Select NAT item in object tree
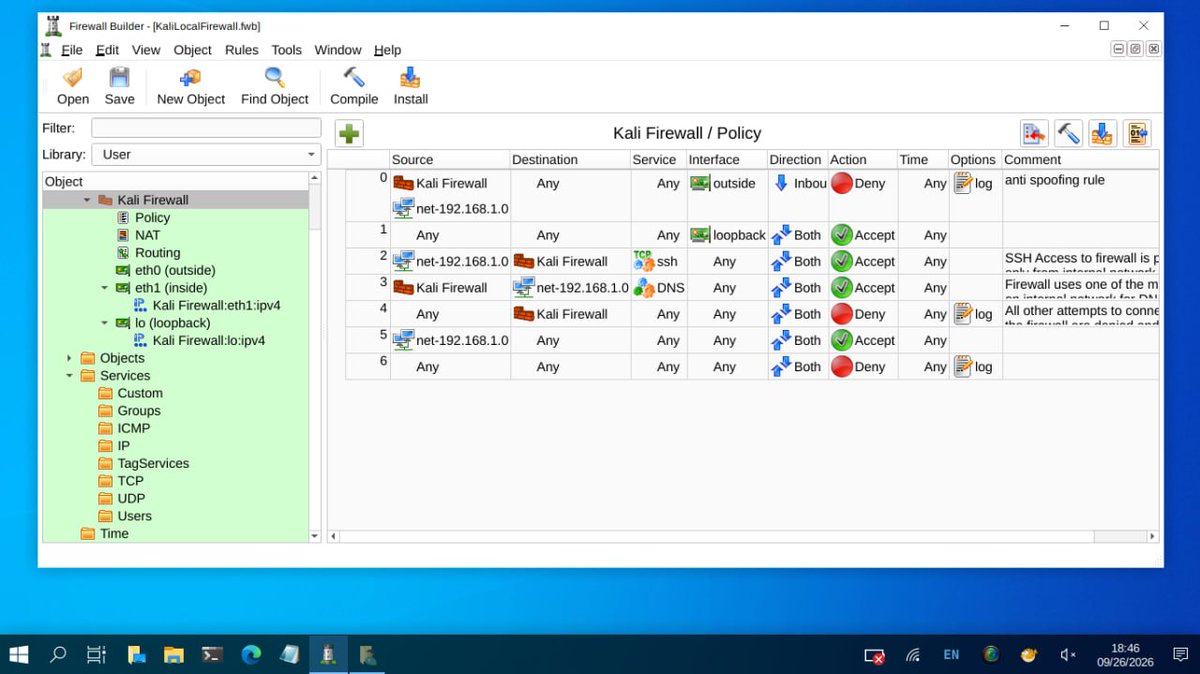This screenshot has width=1200, height=674. 147,235
